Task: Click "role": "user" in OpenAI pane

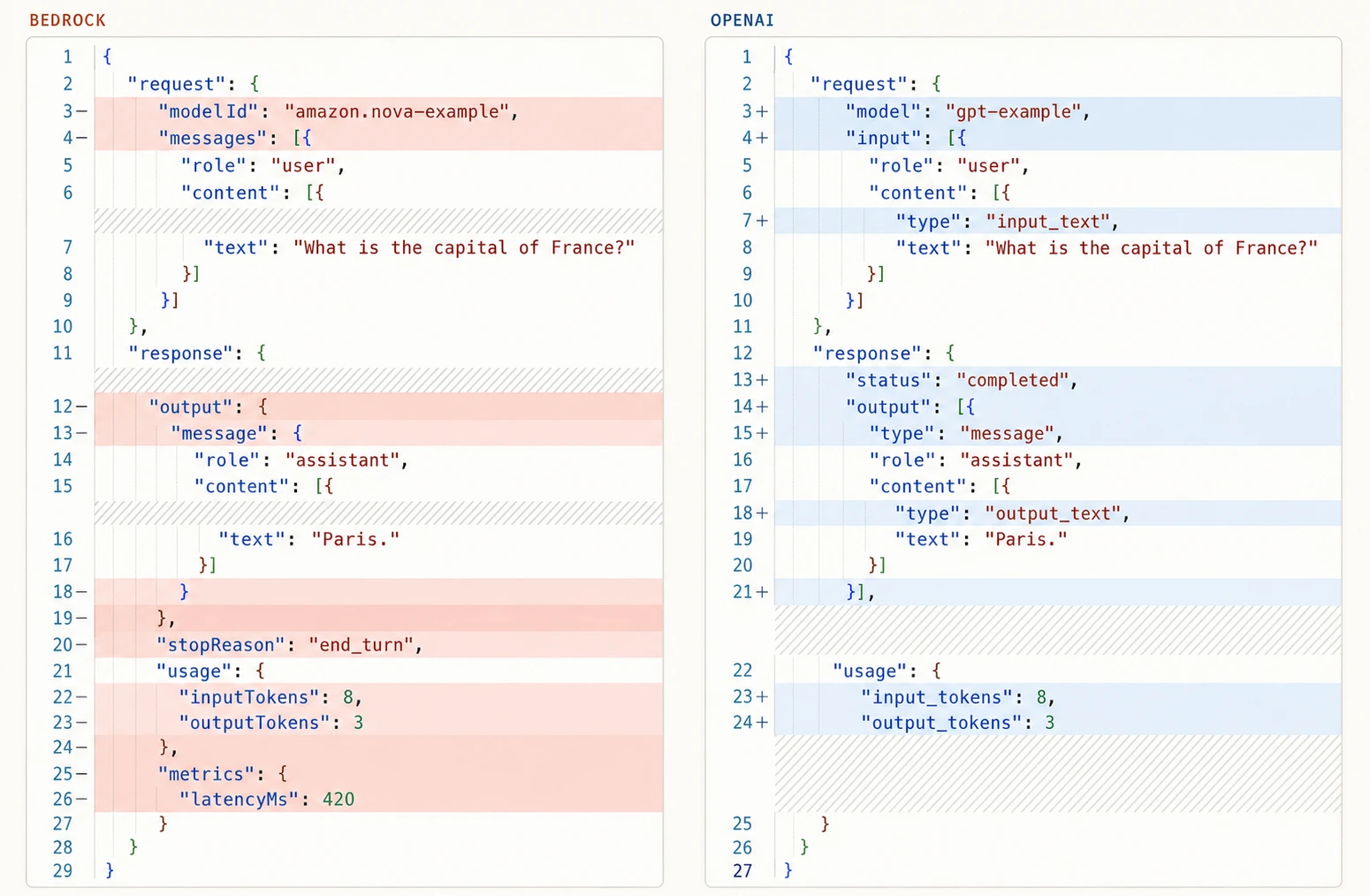Action: tap(949, 165)
